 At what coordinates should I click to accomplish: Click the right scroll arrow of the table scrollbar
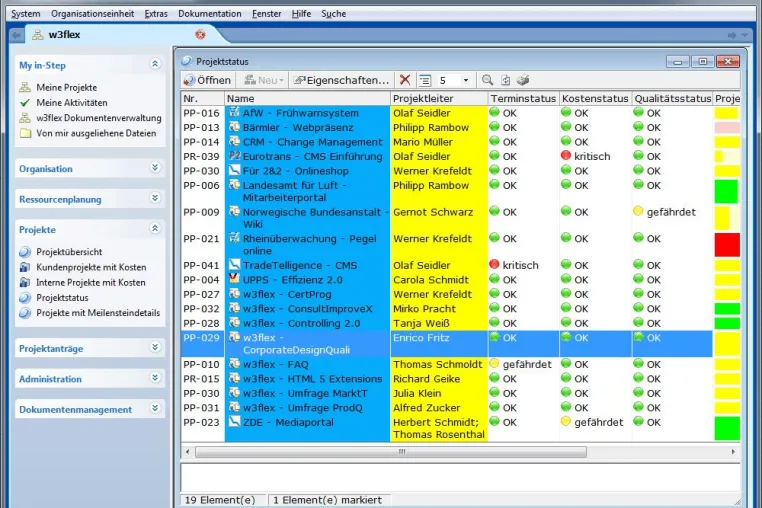733,452
